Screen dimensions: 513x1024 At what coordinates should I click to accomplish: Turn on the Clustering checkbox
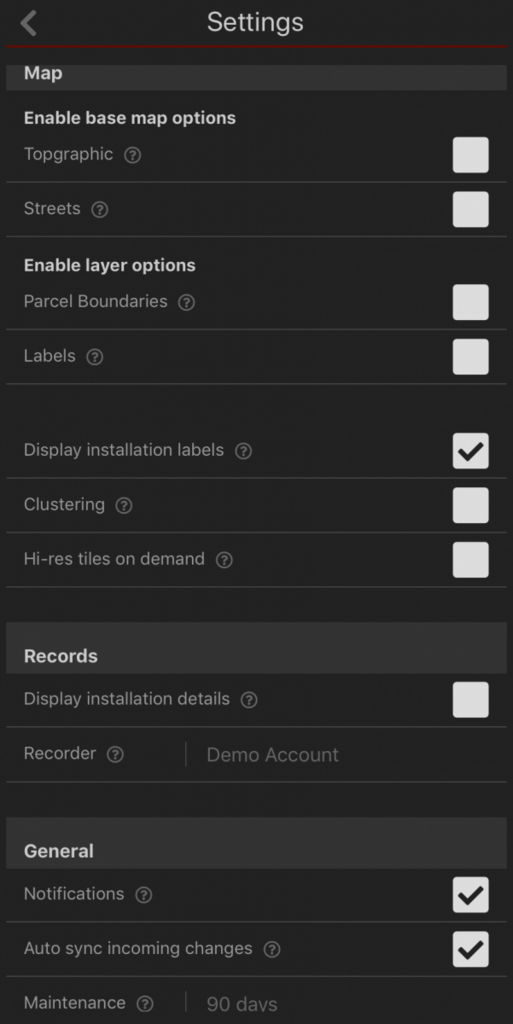coord(471,505)
